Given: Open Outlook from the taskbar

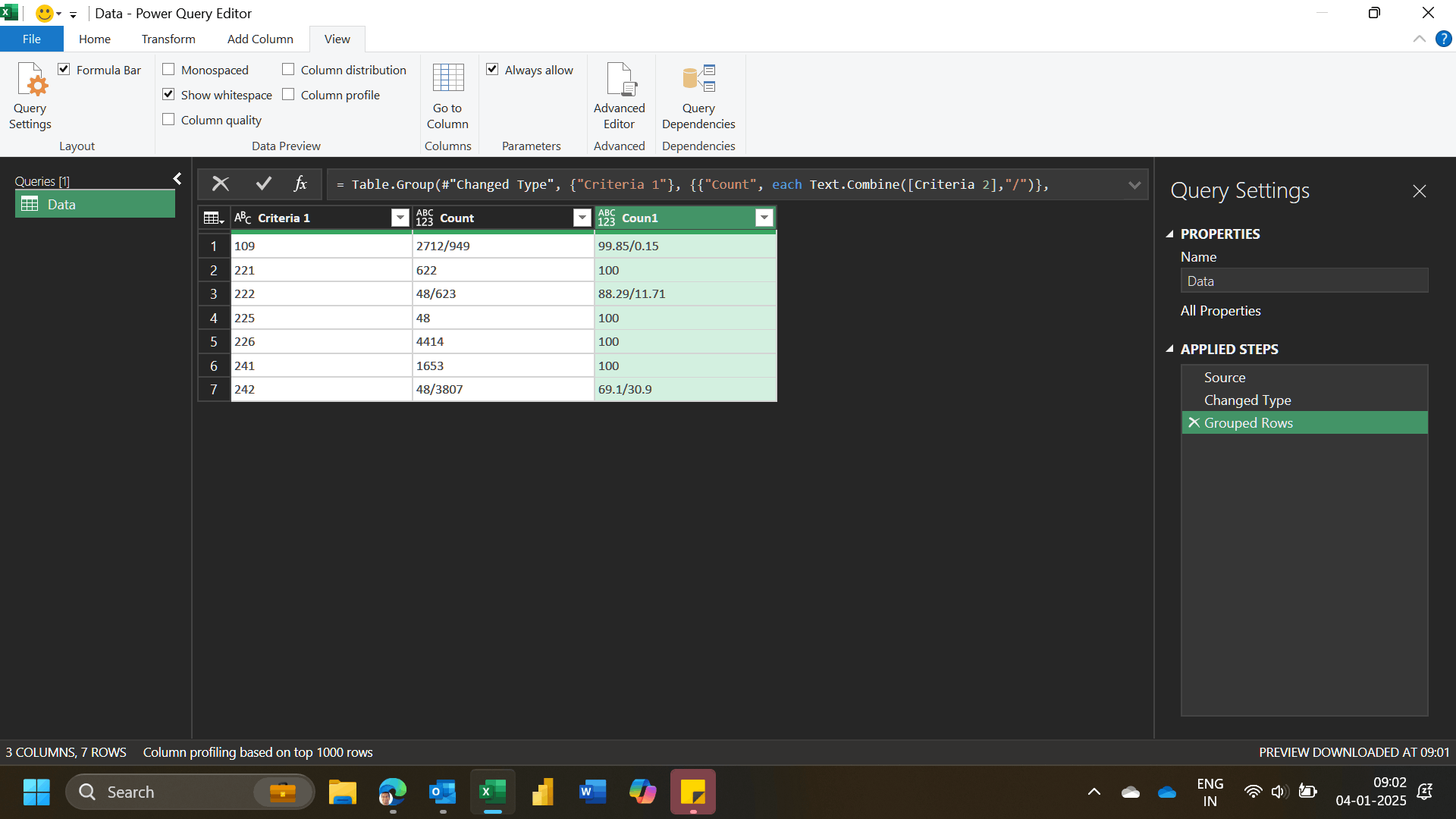Looking at the screenshot, I should (x=443, y=792).
